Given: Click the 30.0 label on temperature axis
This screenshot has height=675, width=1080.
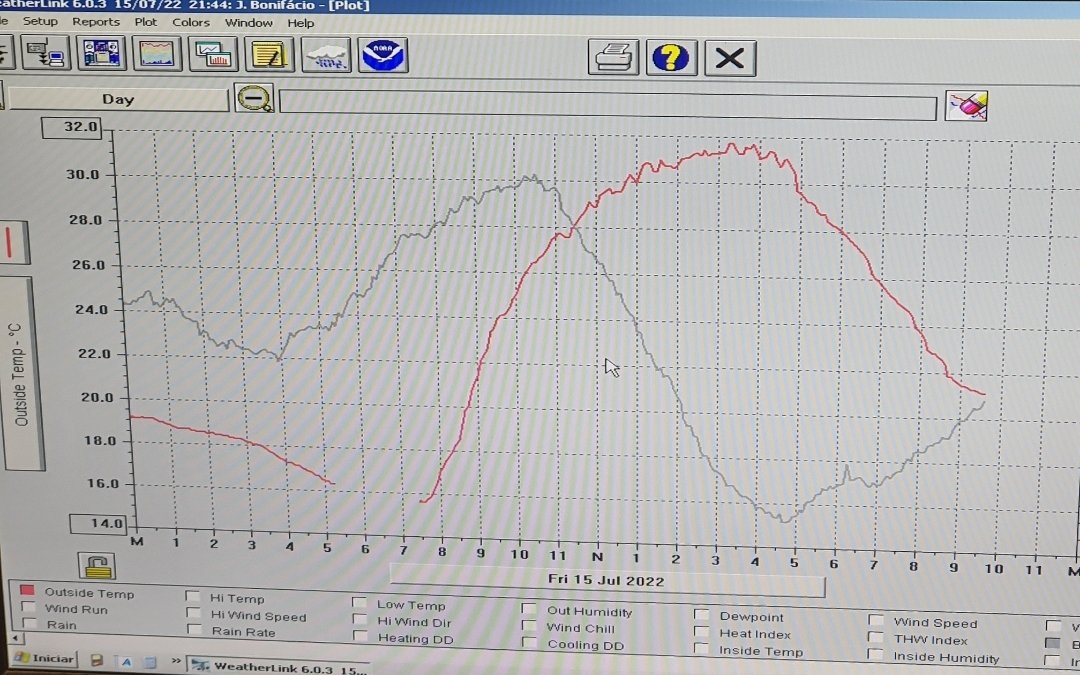Looking at the screenshot, I should 83,175.
